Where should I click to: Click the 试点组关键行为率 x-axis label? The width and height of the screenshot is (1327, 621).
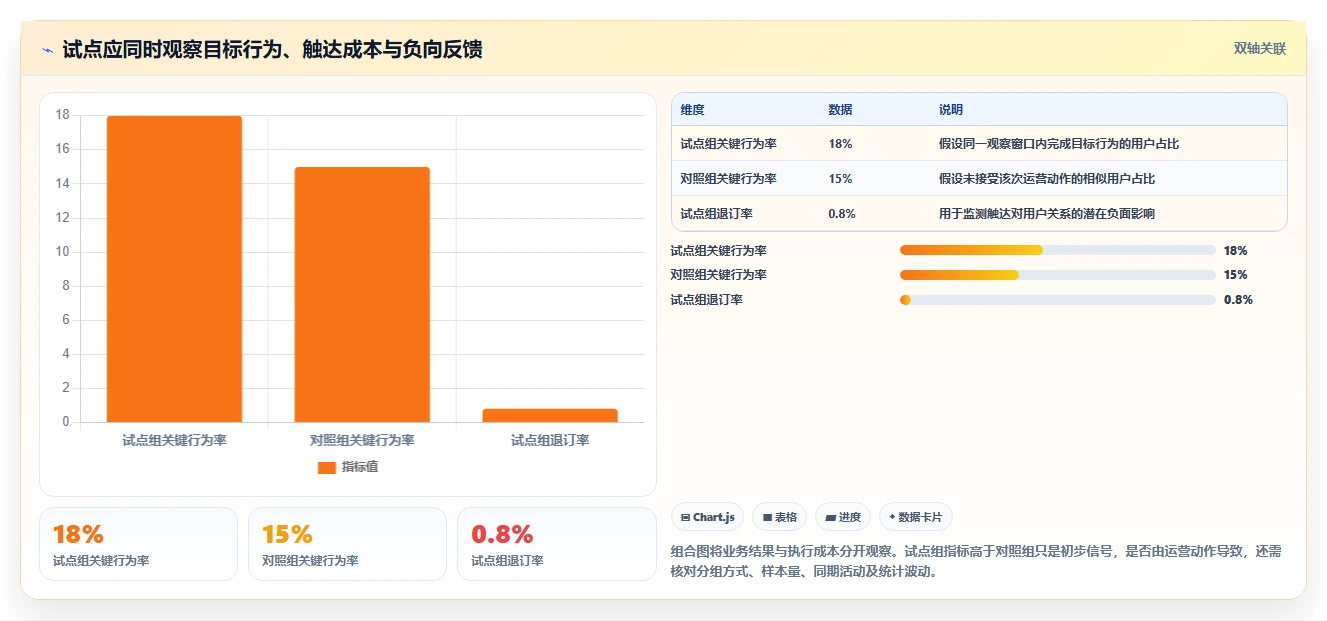click(174, 440)
